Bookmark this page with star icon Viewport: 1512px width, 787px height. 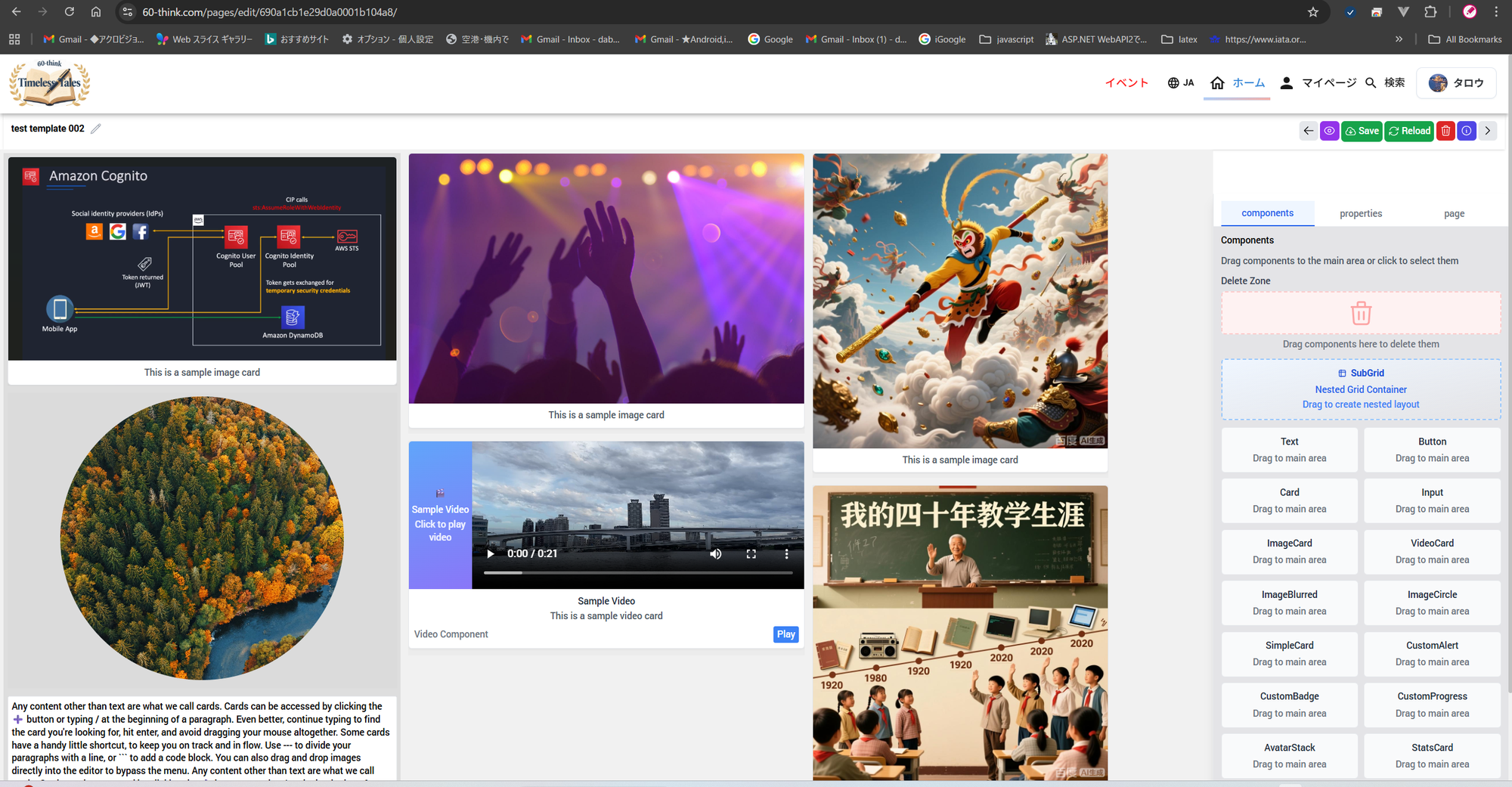[1313, 12]
